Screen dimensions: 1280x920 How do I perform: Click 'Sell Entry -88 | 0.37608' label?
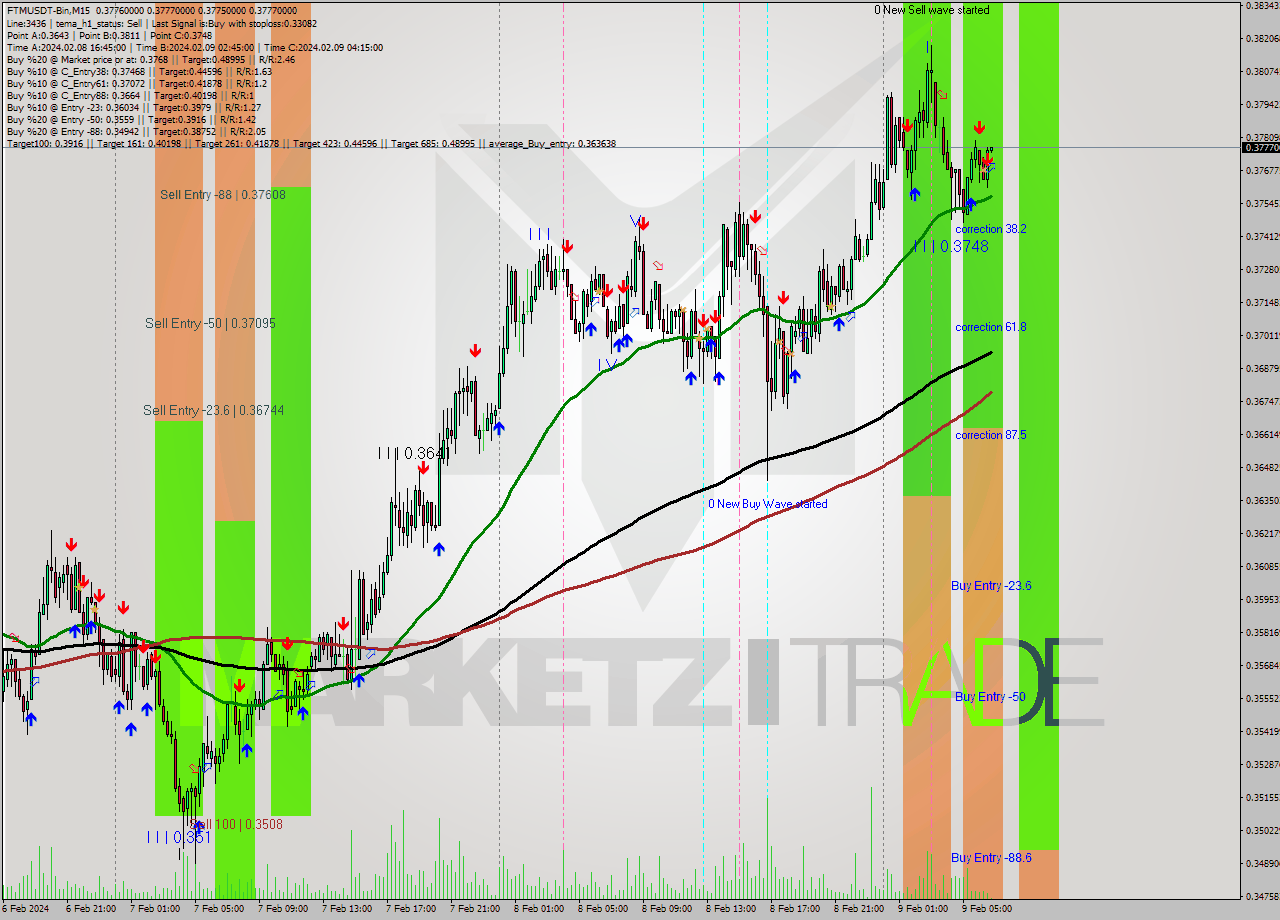(222, 195)
